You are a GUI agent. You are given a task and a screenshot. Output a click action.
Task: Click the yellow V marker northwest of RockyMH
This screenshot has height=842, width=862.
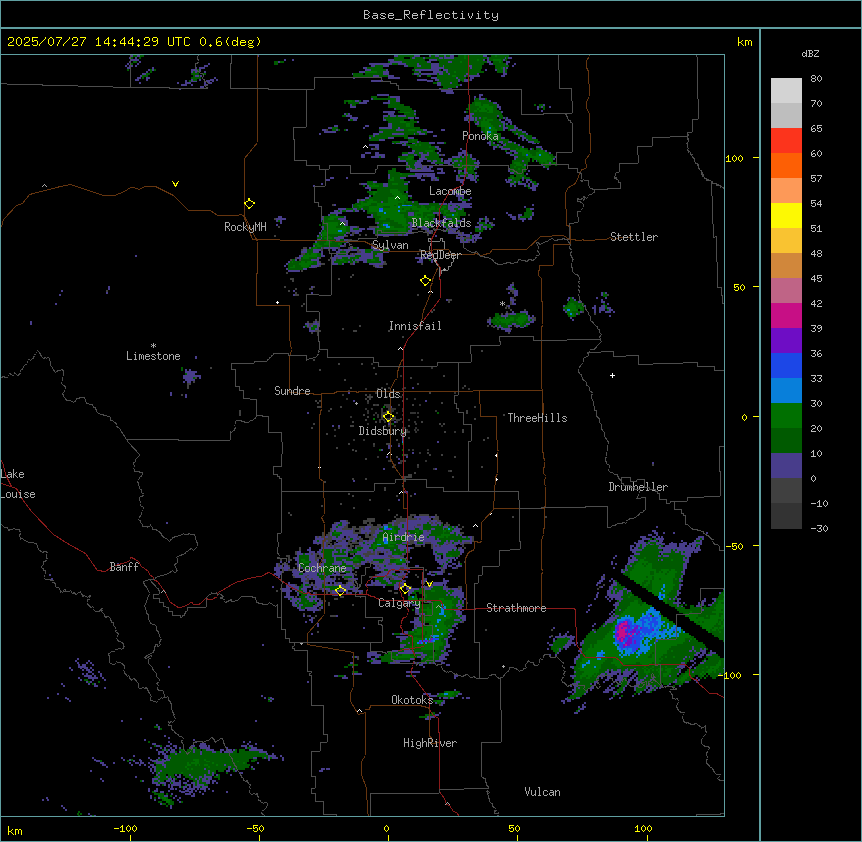(x=175, y=184)
